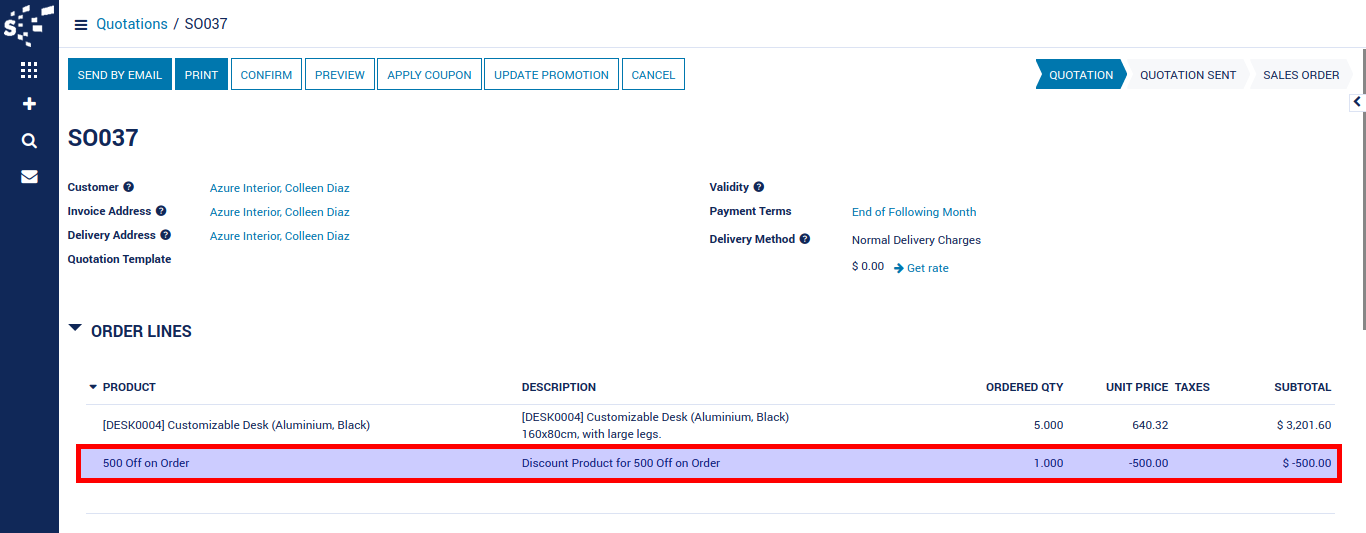The height and width of the screenshot is (533, 1366).
Task: Open search using magnifier sidebar icon
Action: pos(29,141)
